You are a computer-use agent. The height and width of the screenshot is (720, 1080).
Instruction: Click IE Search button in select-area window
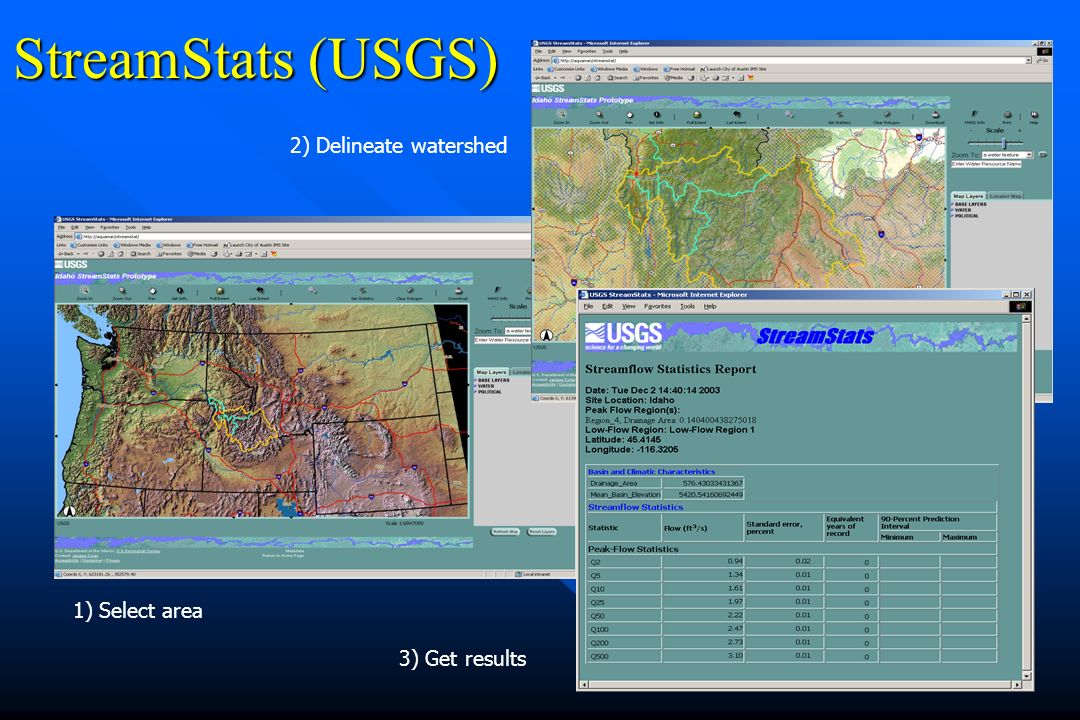point(141,254)
